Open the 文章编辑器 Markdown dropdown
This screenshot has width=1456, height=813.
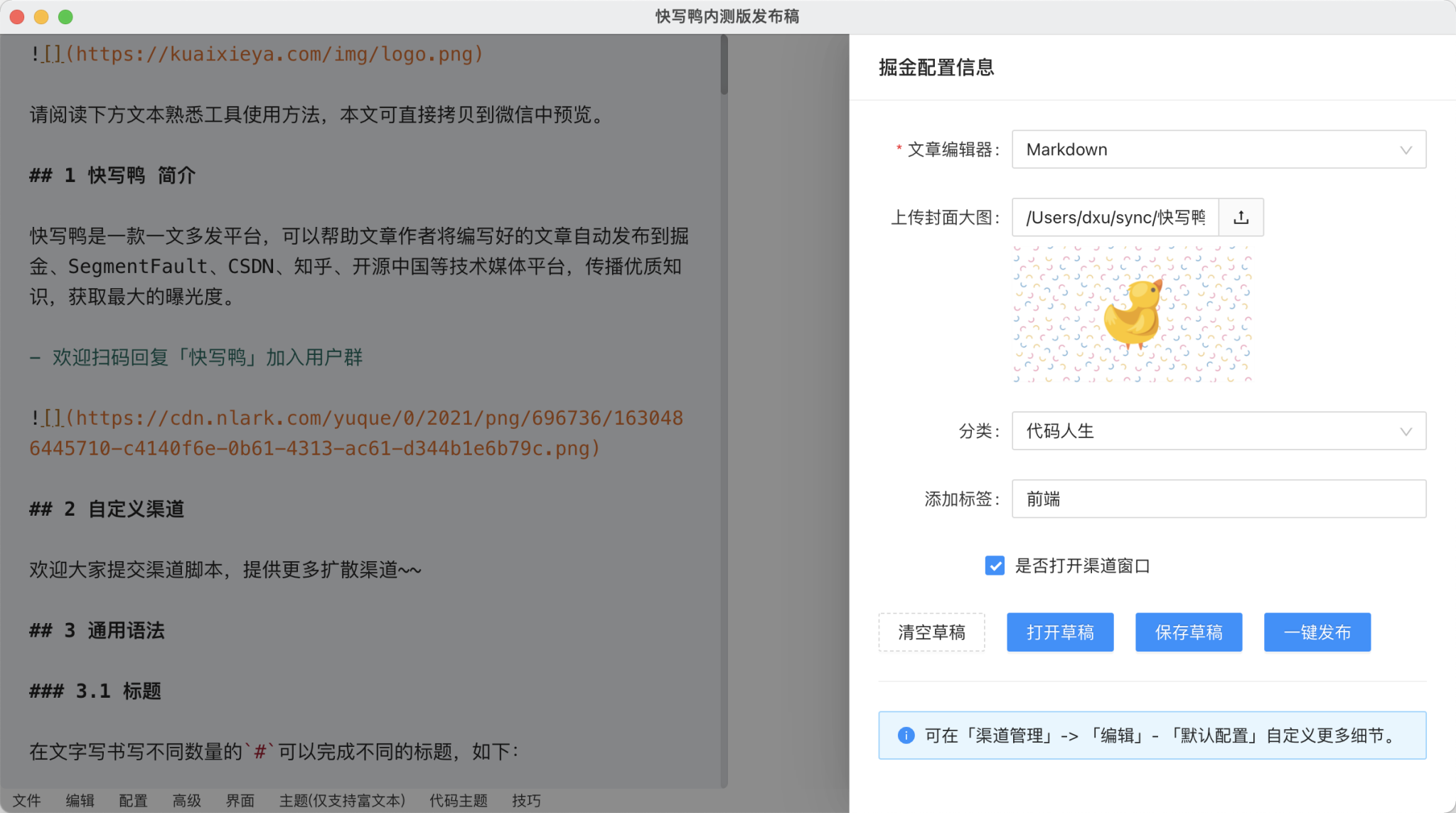[x=1219, y=149]
